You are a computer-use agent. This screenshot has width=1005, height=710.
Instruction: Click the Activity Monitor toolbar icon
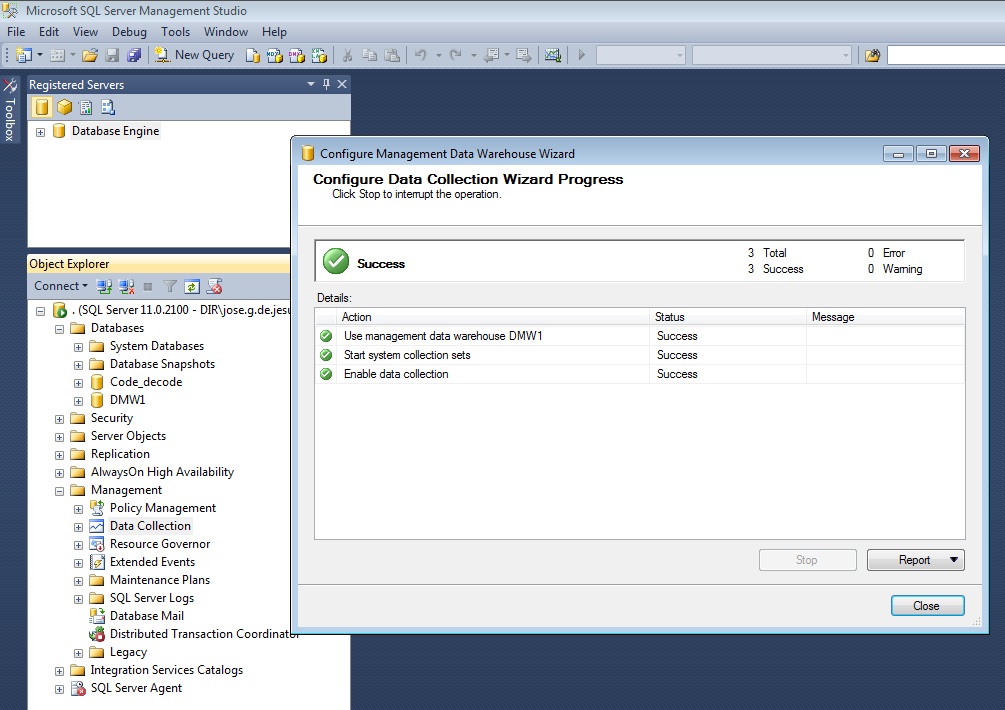point(552,55)
